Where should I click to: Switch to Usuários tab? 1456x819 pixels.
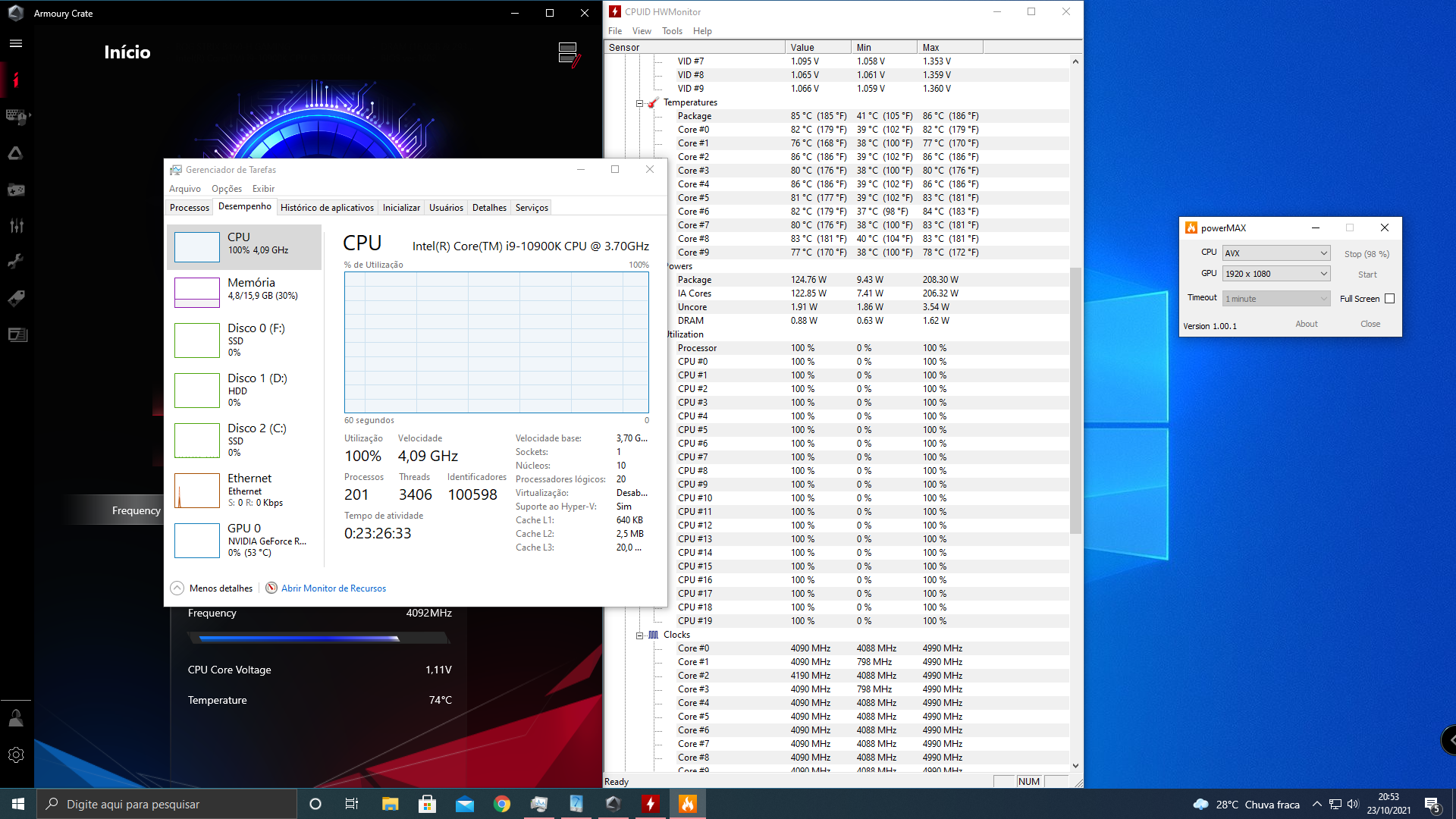[x=446, y=208]
